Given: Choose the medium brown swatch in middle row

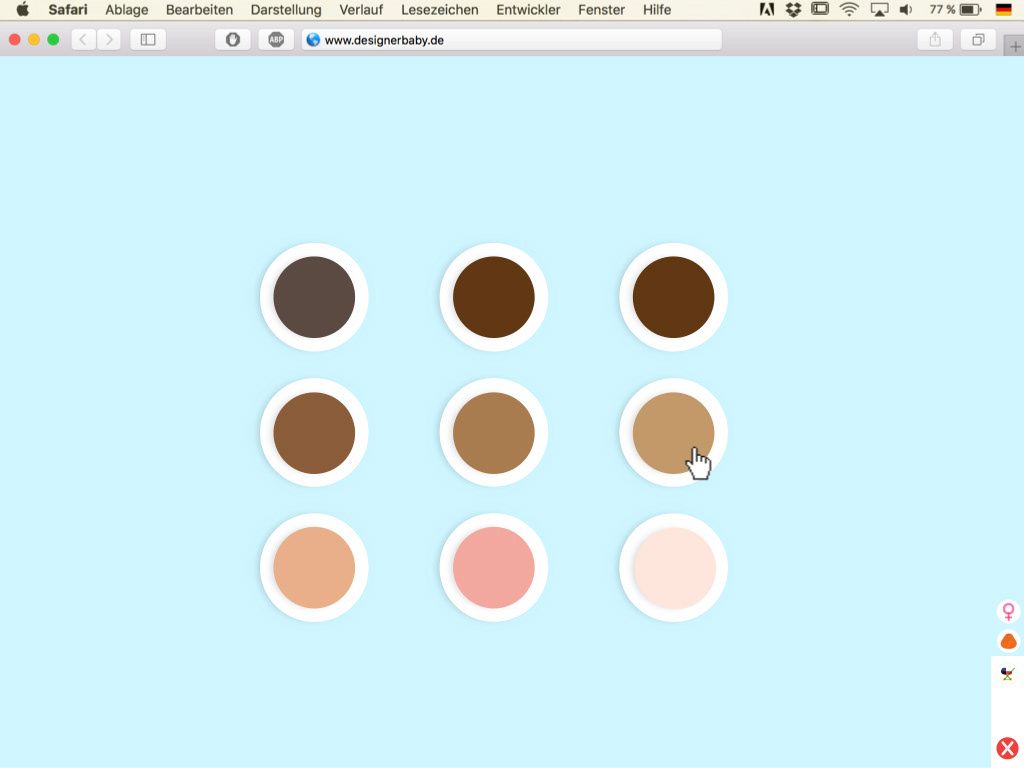Looking at the screenshot, I should click(314, 433).
